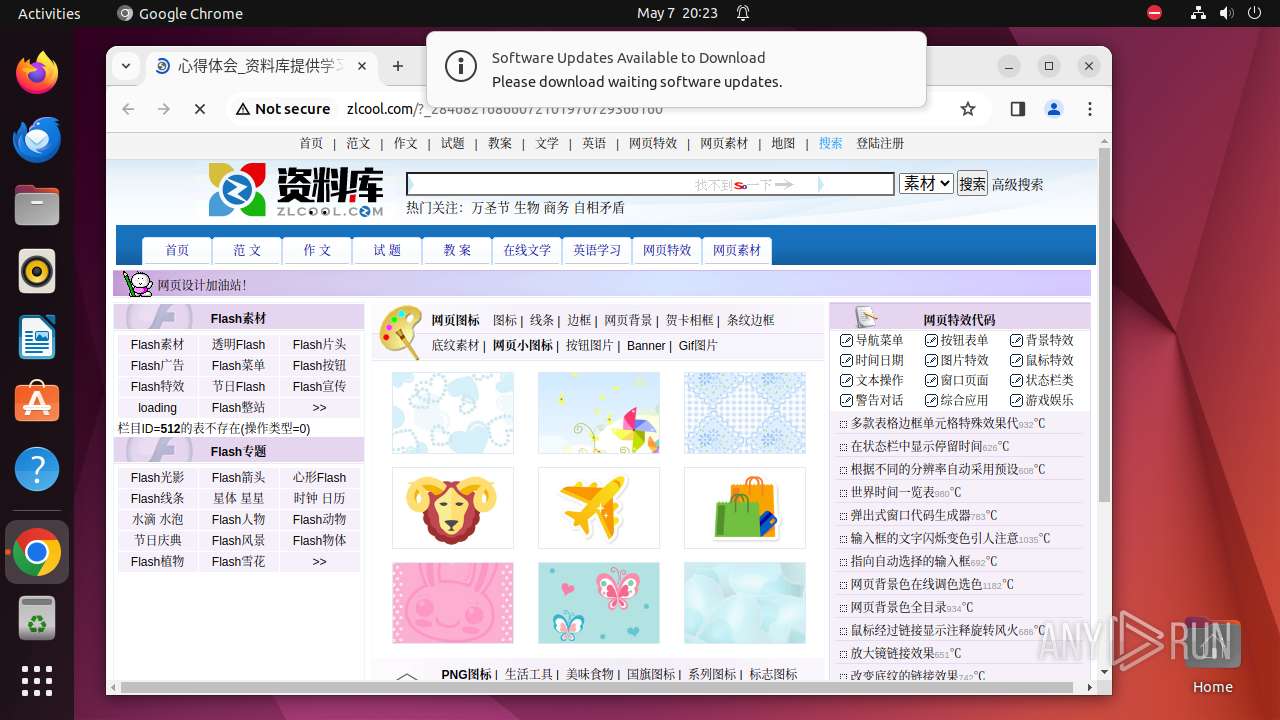Close the 心得体会 browser tab
This screenshot has height=720, width=1280.
pyautogui.click(x=362, y=66)
